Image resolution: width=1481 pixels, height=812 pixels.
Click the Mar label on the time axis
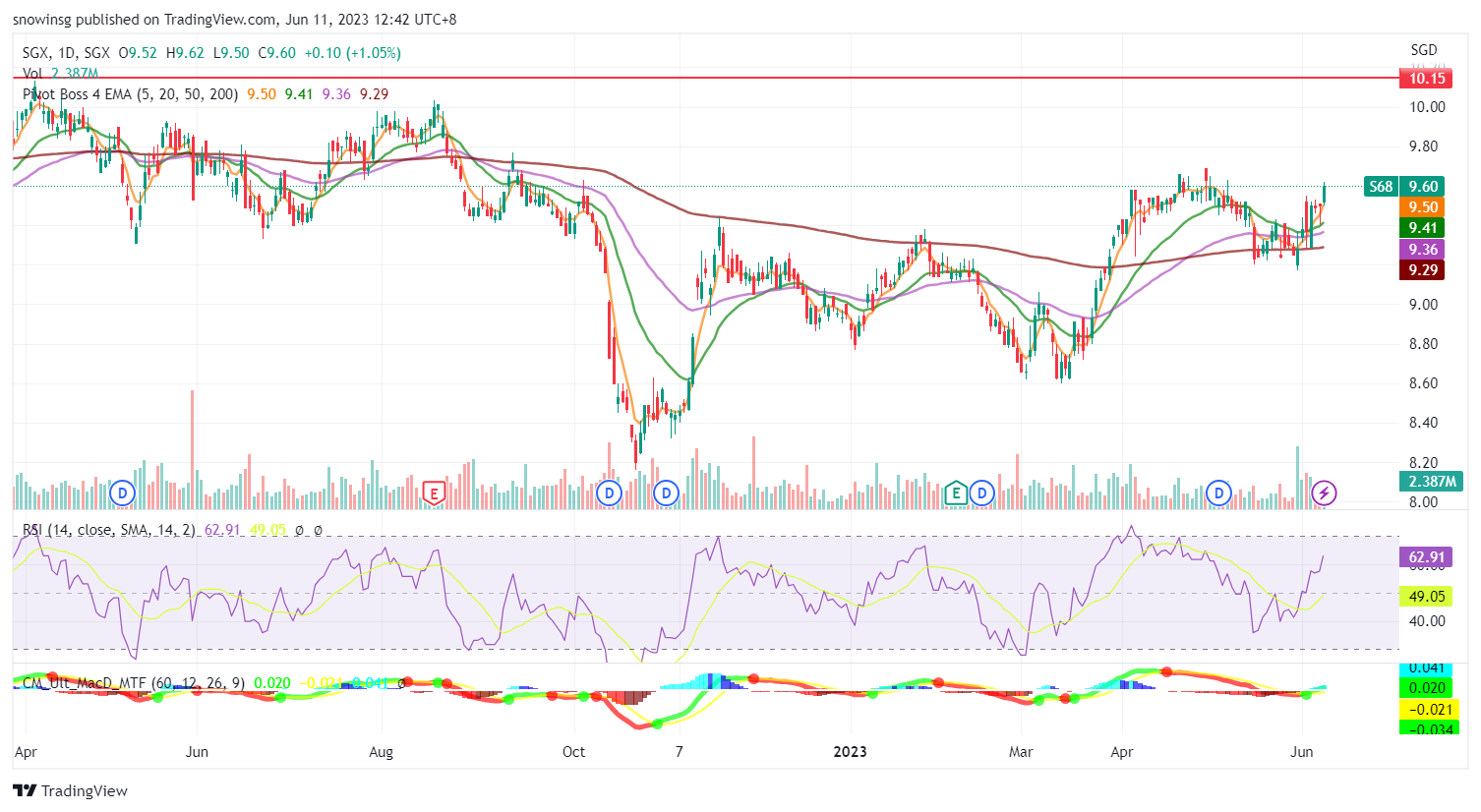(1021, 752)
